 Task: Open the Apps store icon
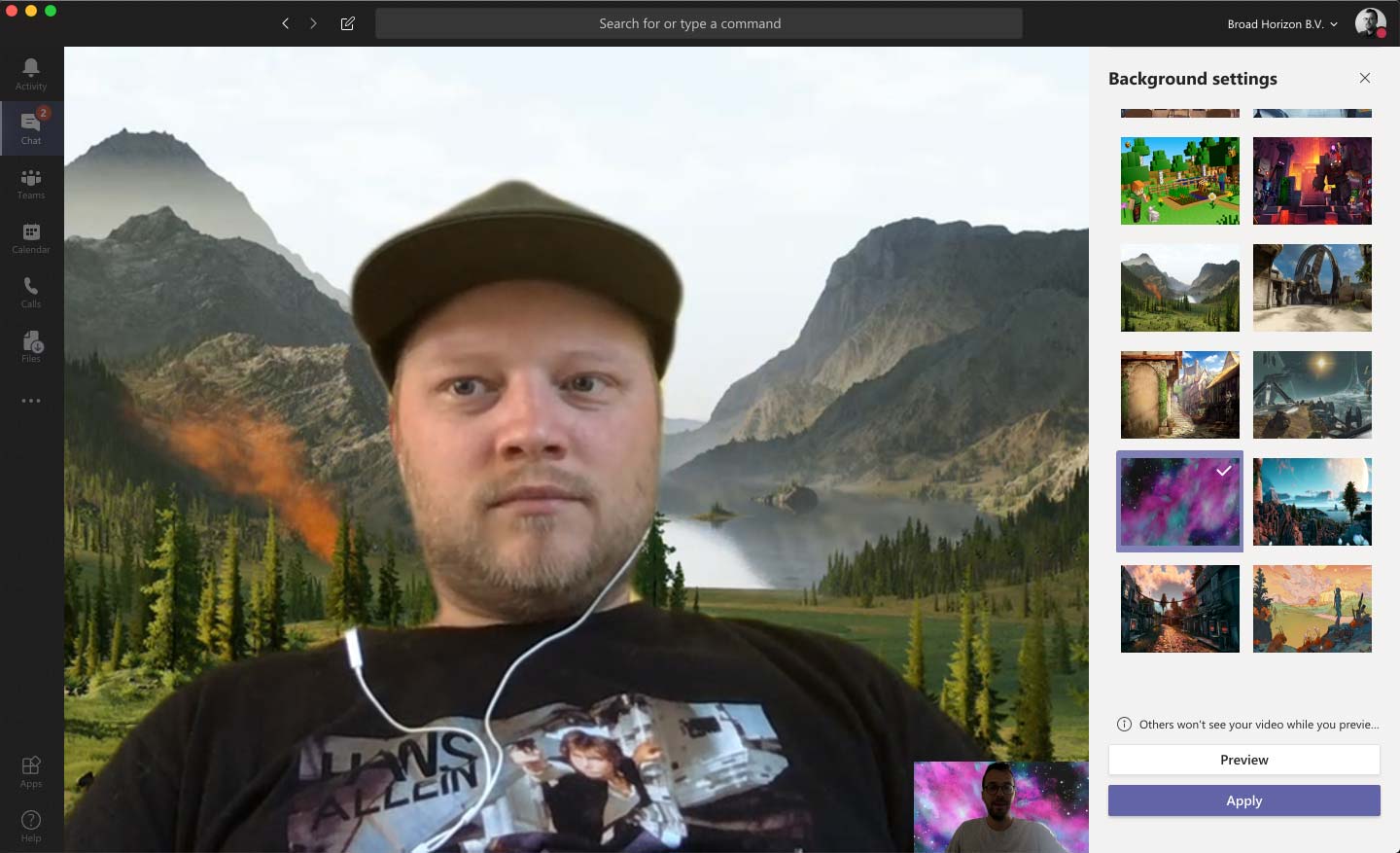(x=31, y=771)
